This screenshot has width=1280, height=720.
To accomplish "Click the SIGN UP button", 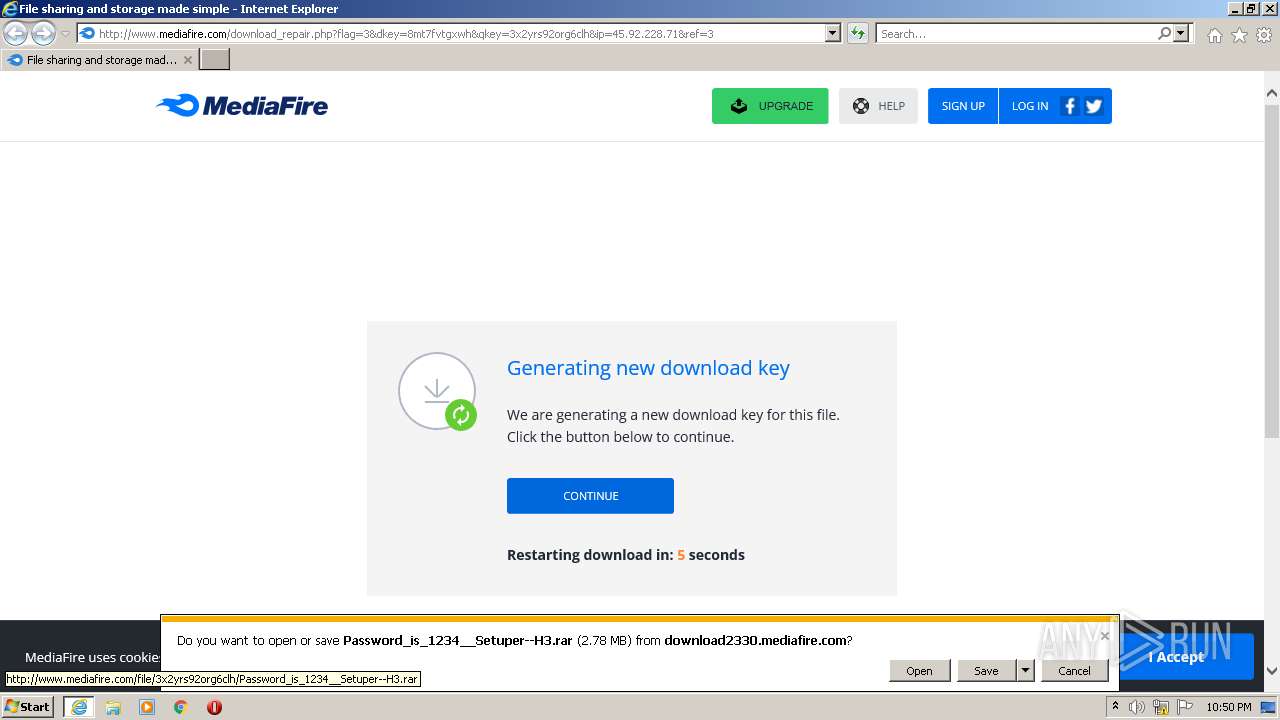I will 963,106.
